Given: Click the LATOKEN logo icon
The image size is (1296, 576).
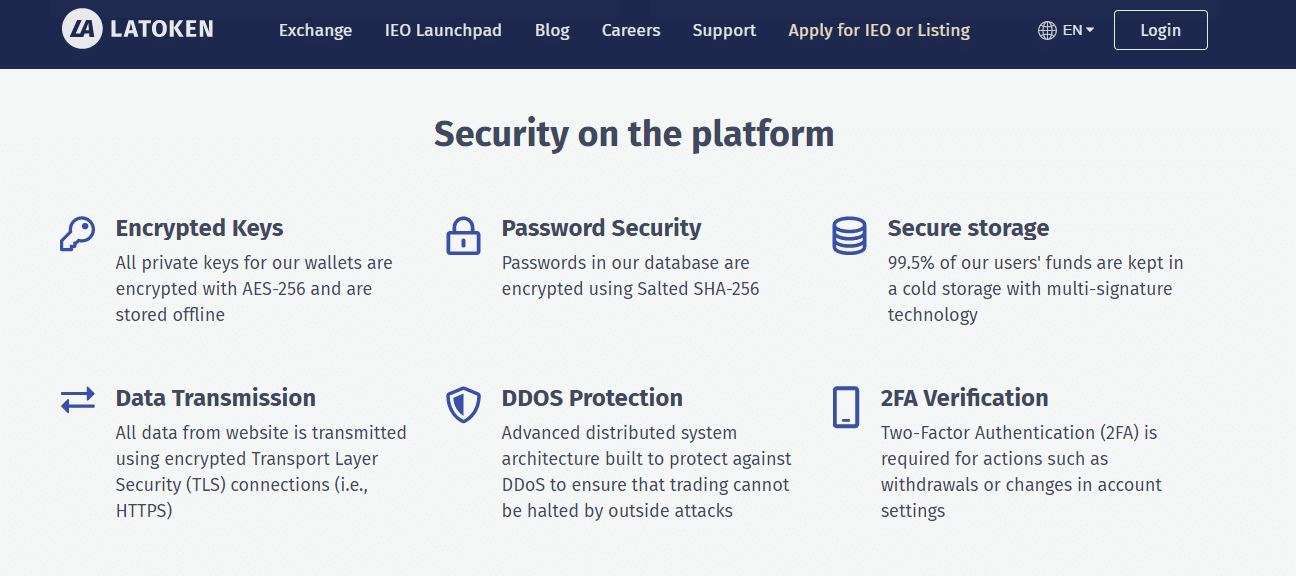Looking at the screenshot, I should pos(82,29).
